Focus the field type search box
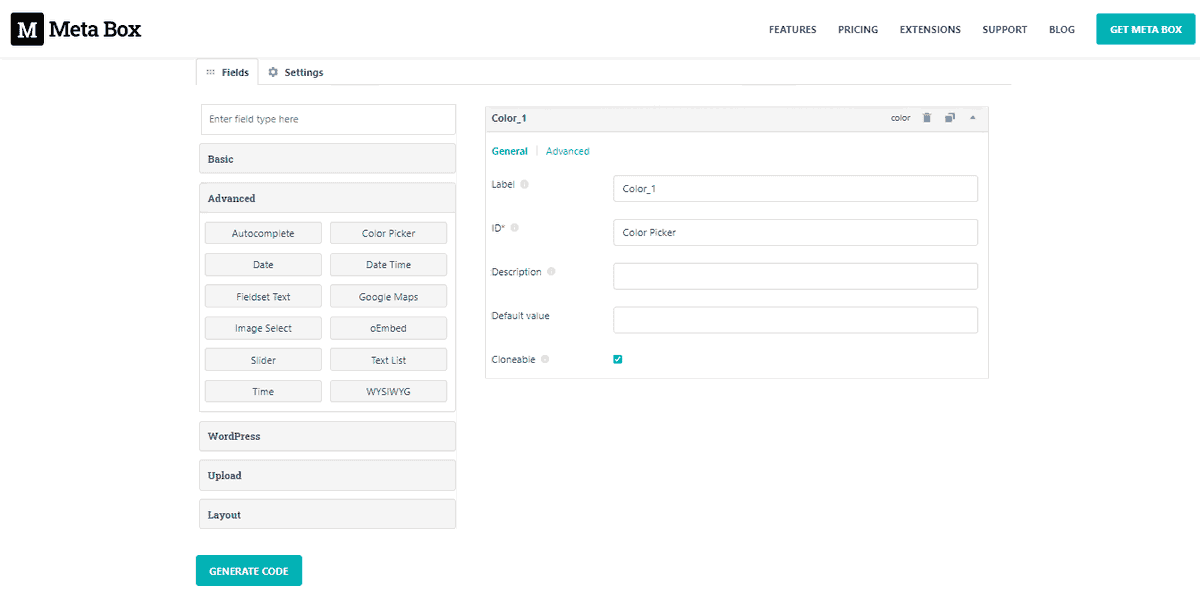 point(327,119)
